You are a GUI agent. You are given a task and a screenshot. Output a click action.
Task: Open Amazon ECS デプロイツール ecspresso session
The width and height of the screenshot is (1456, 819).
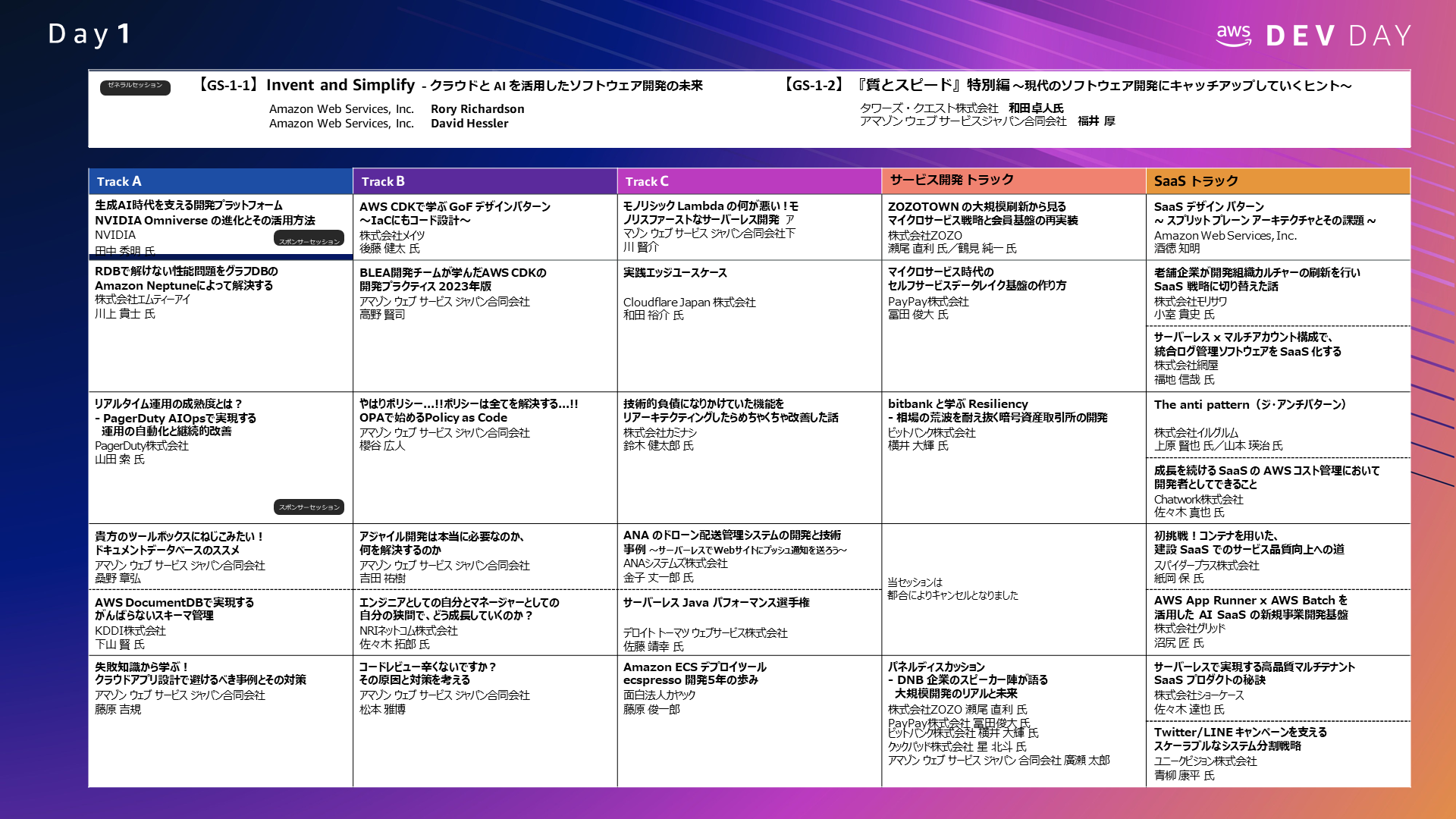pos(695,673)
